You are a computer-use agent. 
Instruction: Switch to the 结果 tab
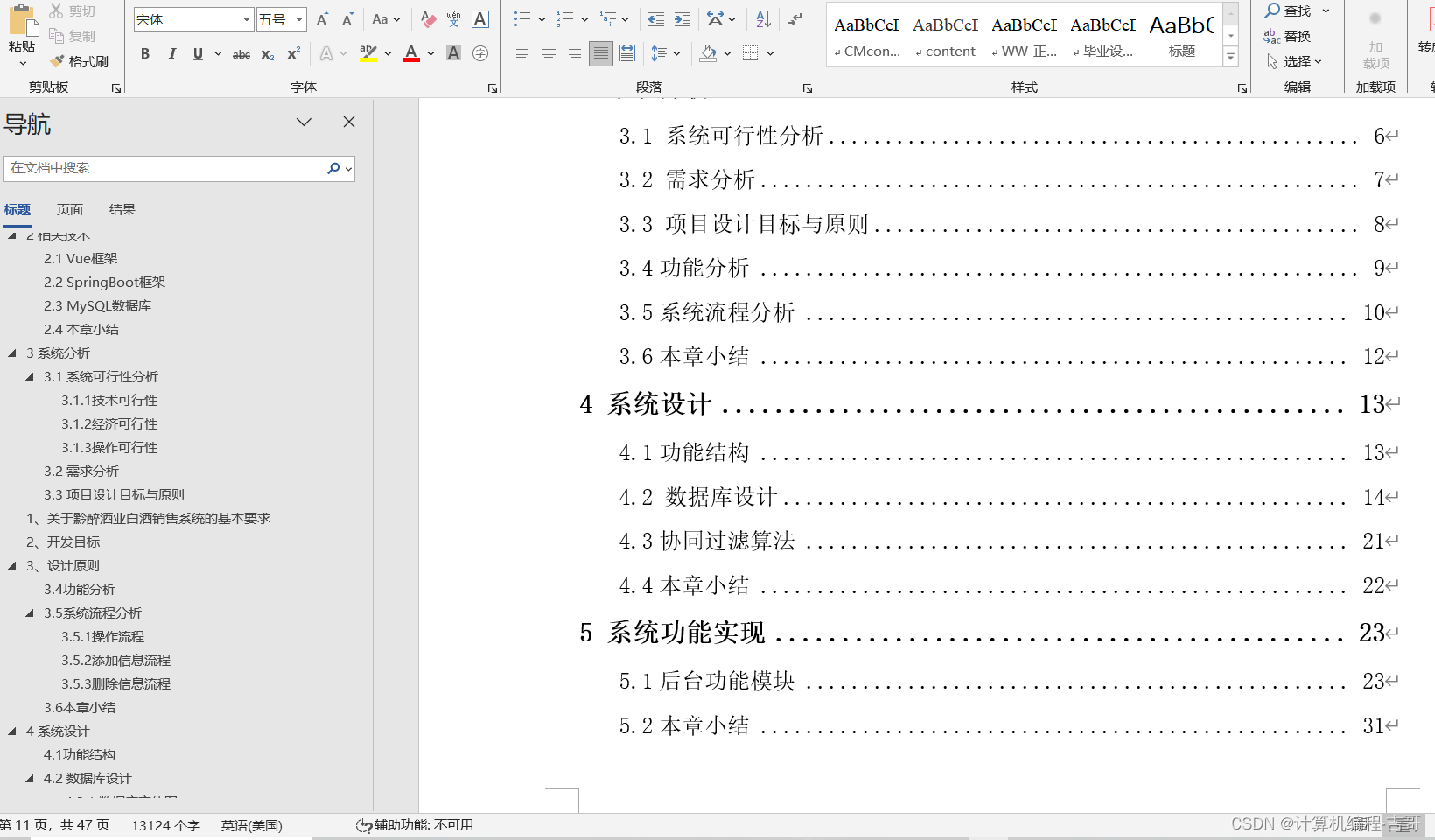[x=122, y=210]
